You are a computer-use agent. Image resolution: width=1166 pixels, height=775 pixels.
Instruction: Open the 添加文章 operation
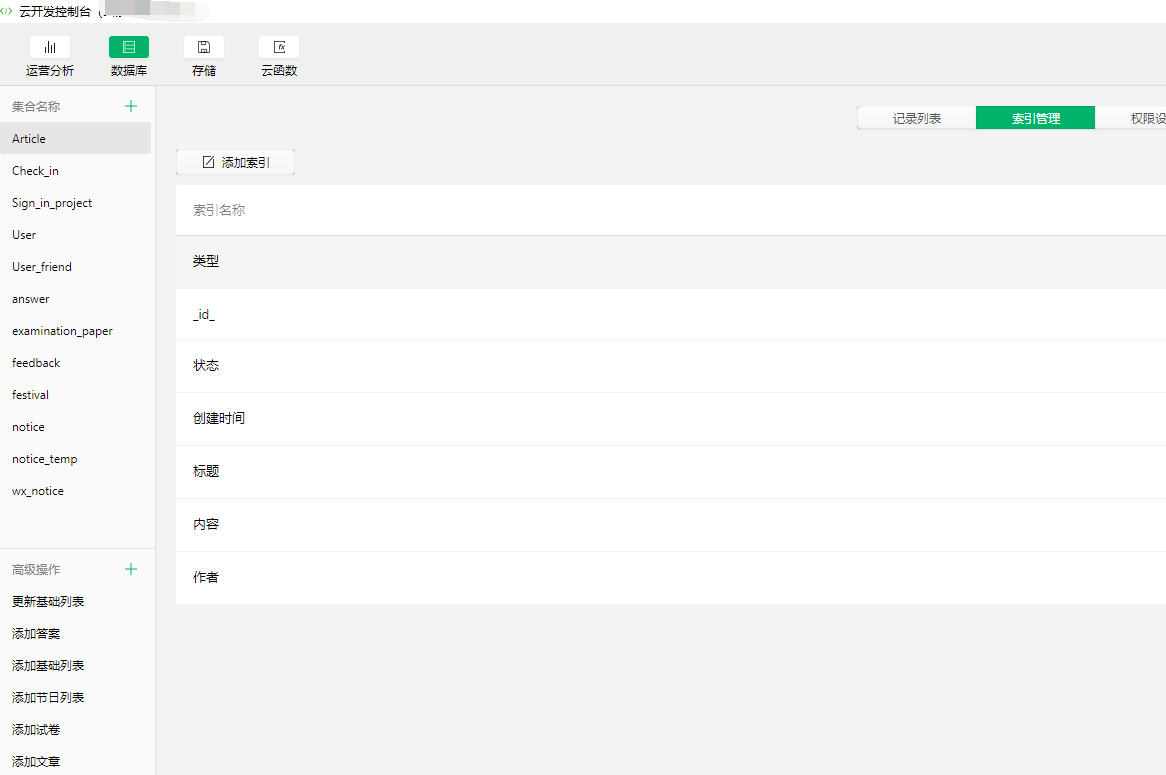point(36,762)
